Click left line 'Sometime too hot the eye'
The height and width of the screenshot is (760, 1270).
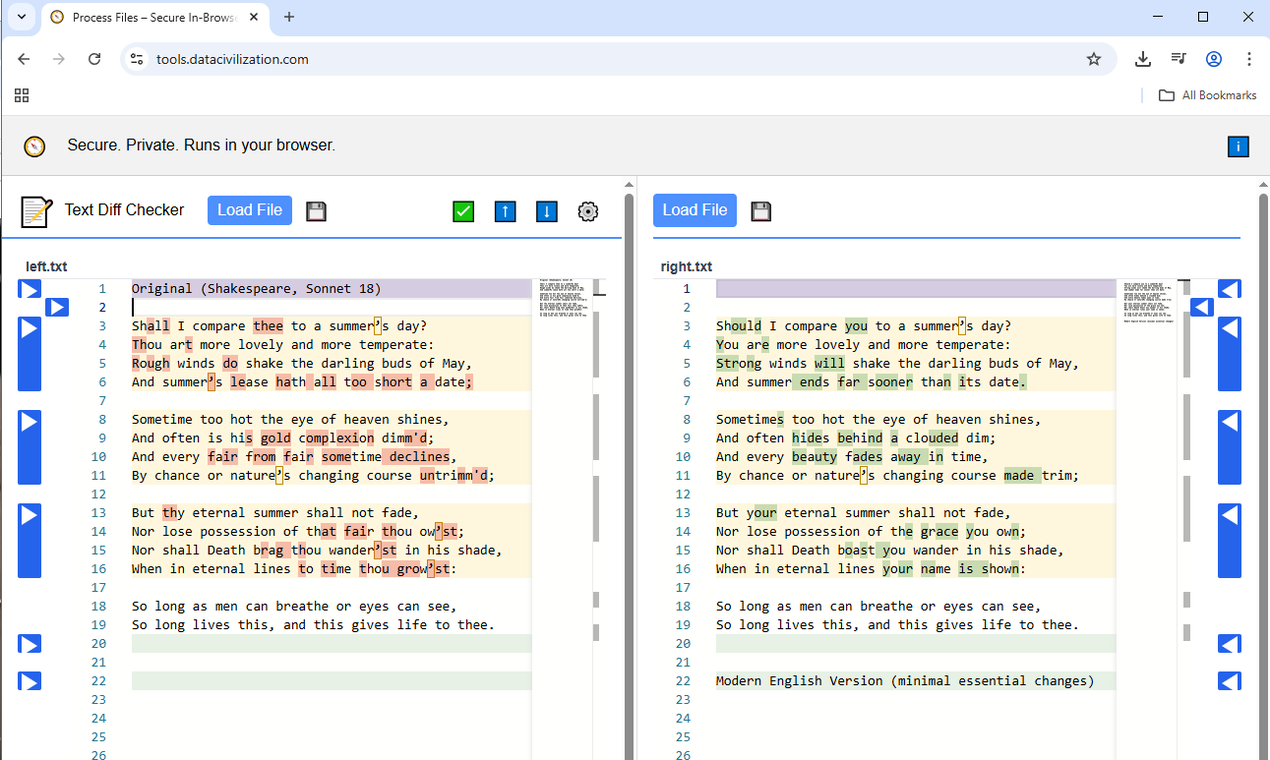click(290, 419)
